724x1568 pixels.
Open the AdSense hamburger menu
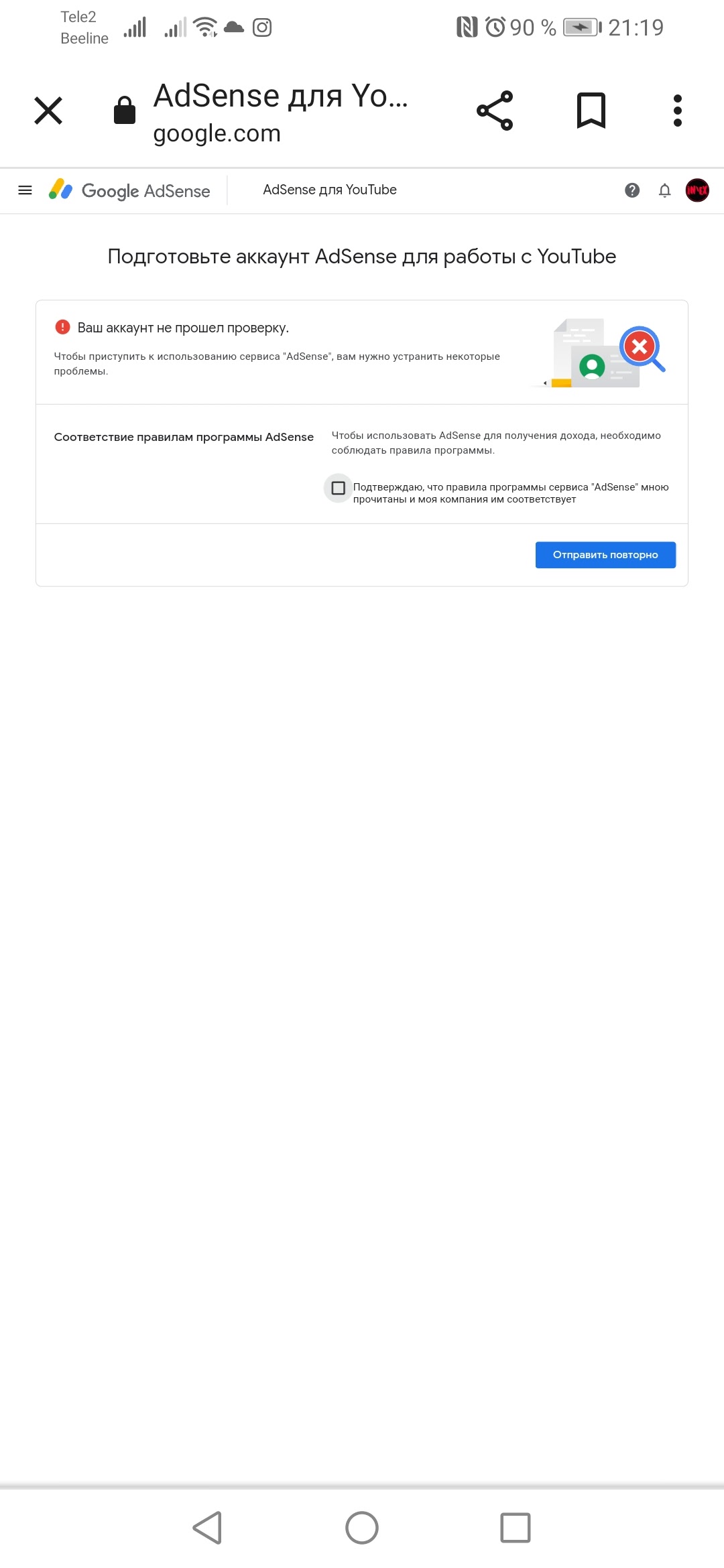point(25,190)
